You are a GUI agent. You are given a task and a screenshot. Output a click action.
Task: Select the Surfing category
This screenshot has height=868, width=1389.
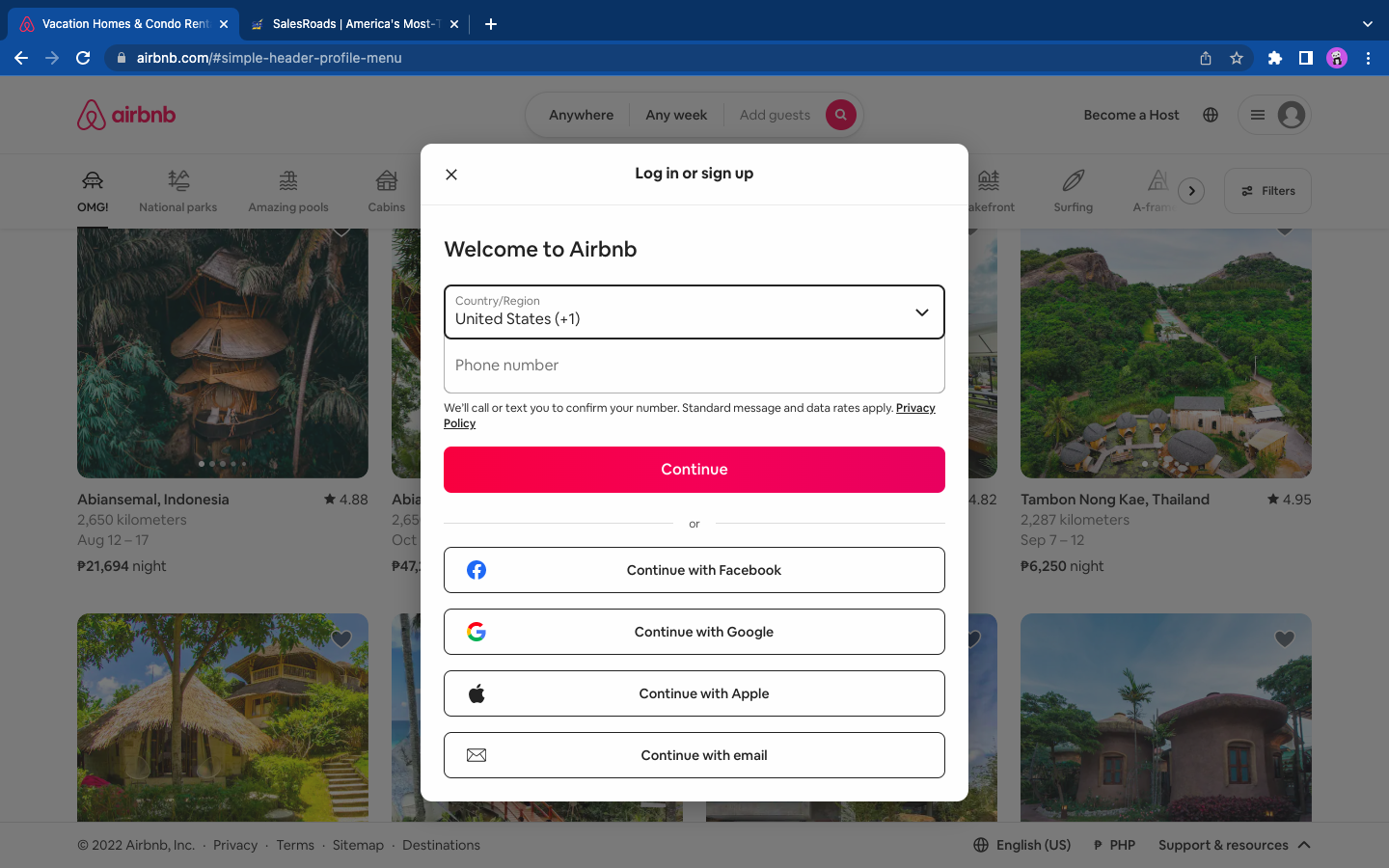coord(1074,191)
